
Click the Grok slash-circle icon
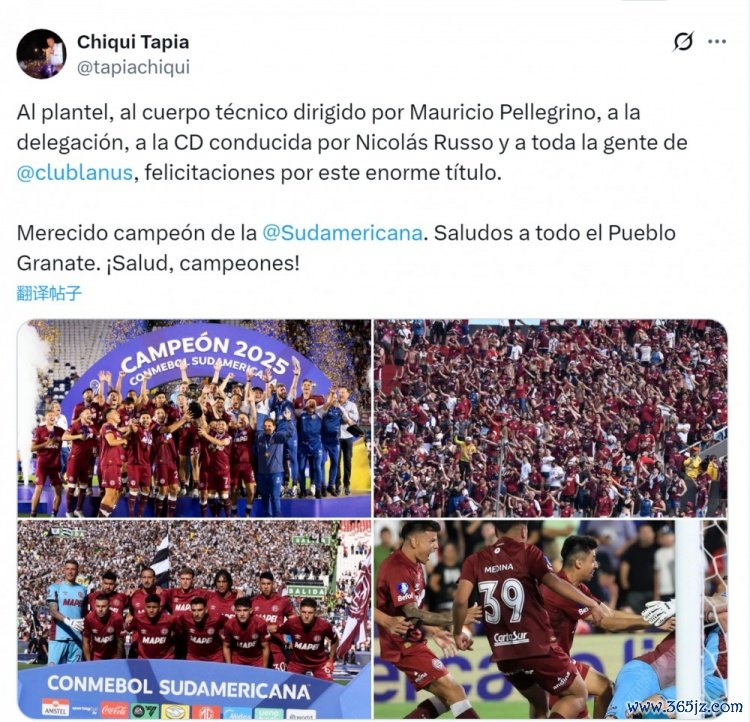pyautogui.click(x=683, y=42)
